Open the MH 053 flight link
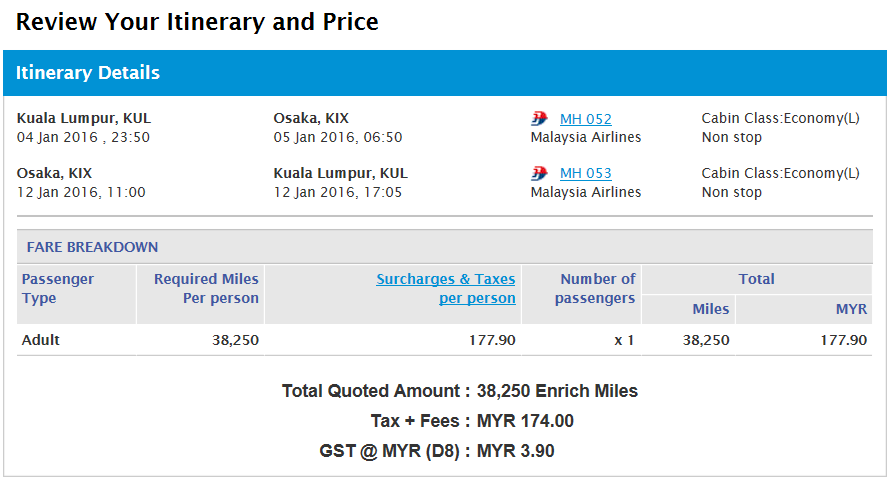This screenshot has width=888, height=481. [x=585, y=174]
